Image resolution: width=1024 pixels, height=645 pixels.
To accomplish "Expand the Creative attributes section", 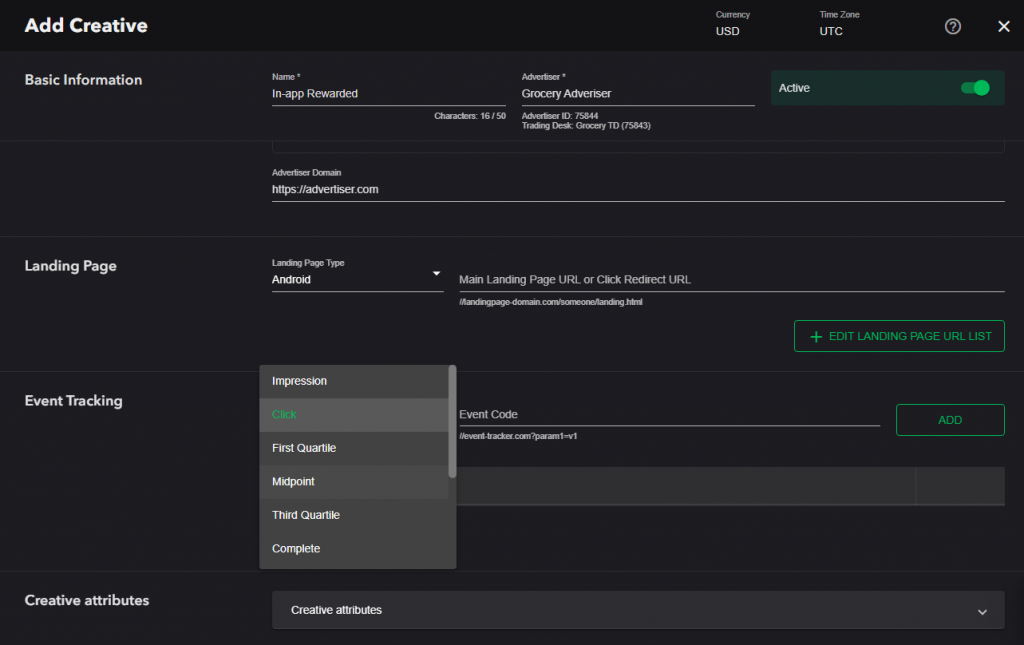I will coord(982,611).
